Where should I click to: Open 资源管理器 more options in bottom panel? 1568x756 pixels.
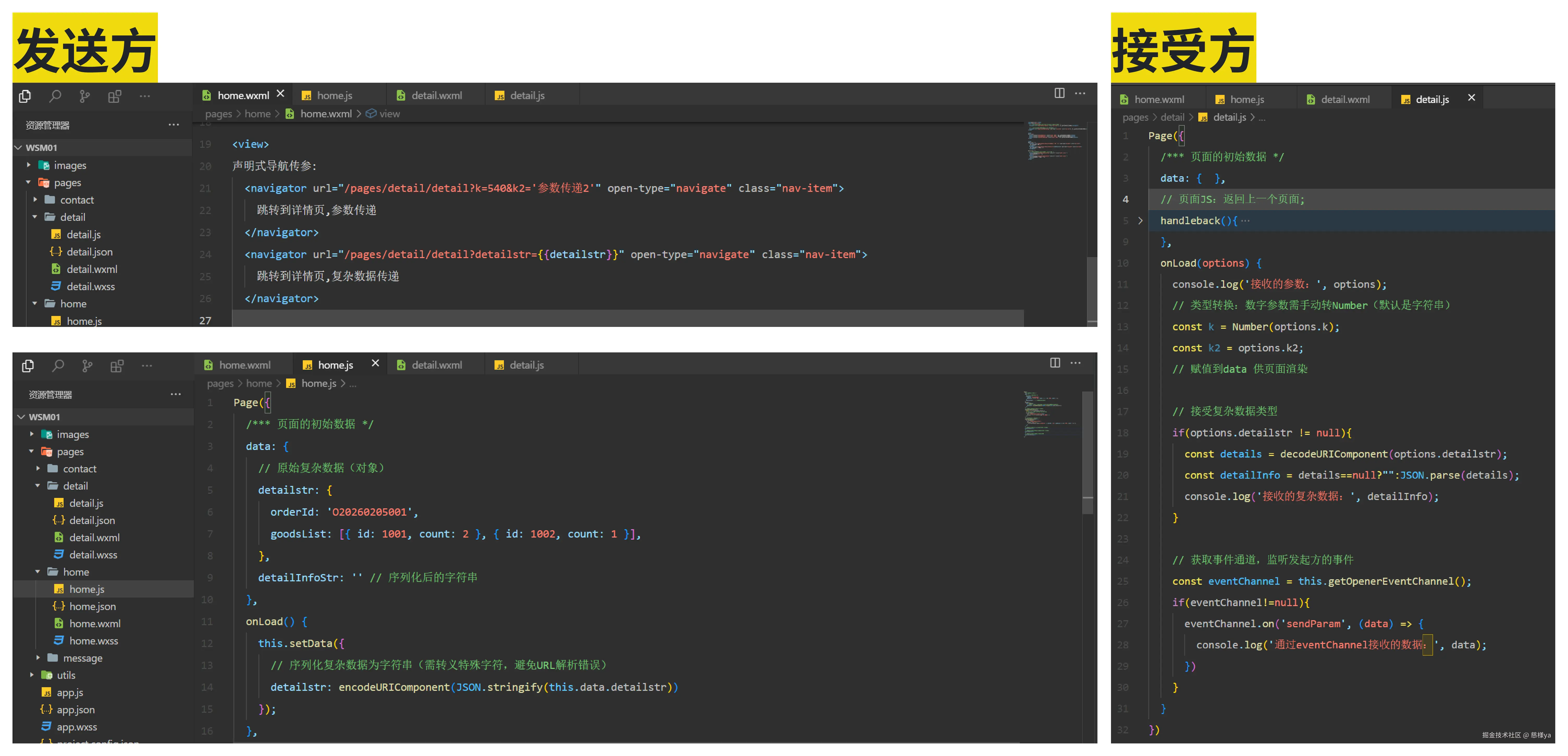pyautogui.click(x=175, y=394)
